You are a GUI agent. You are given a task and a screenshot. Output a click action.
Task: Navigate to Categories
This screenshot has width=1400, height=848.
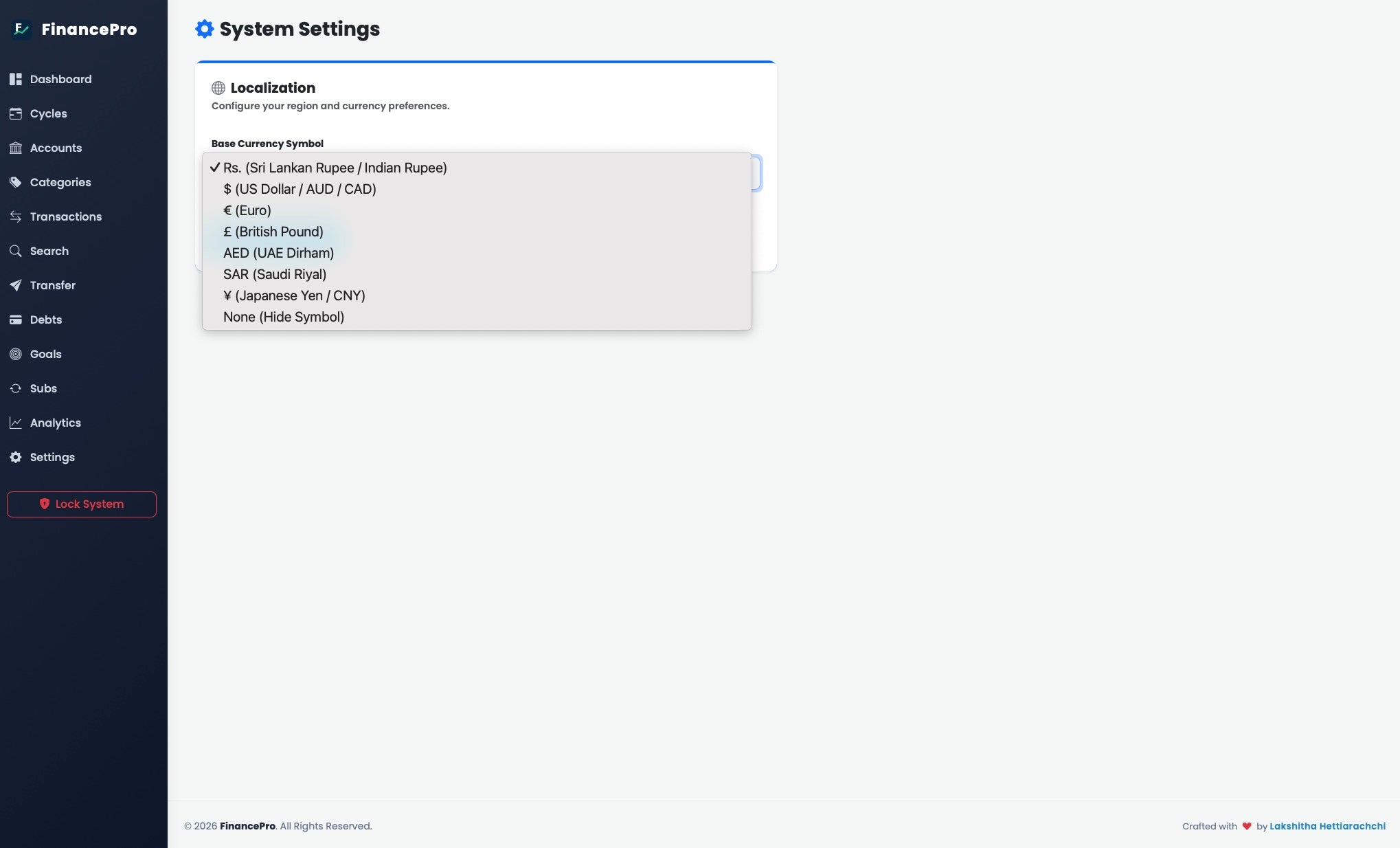(60, 182)
